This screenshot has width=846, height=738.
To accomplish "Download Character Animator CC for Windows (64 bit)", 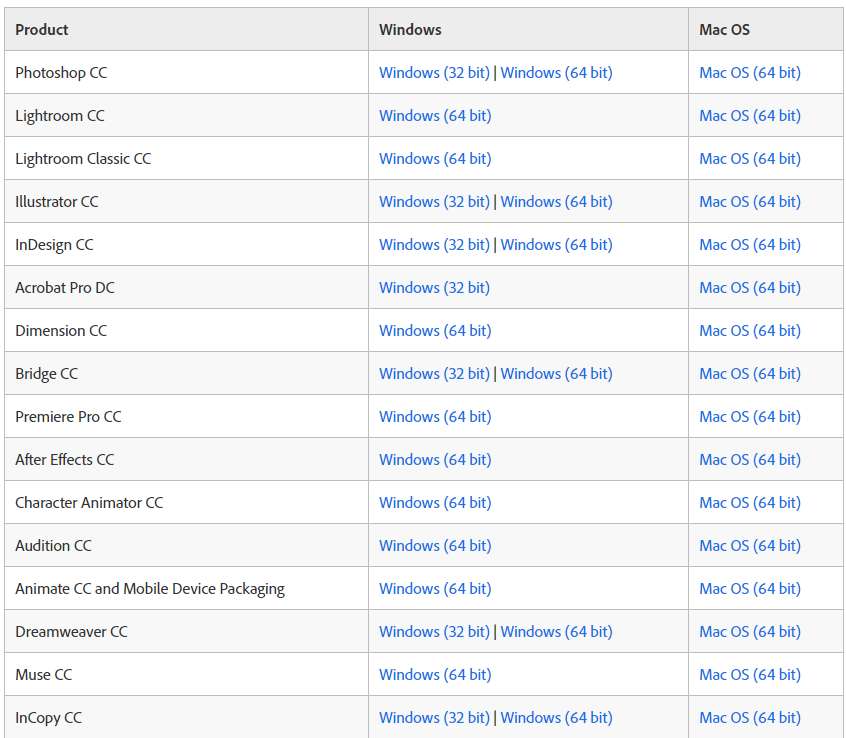I will tap(435, 503).
